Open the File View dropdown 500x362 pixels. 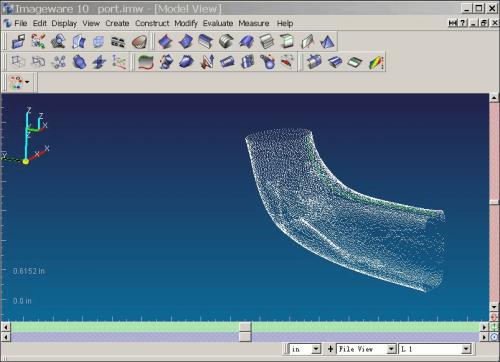click(391, 349)
